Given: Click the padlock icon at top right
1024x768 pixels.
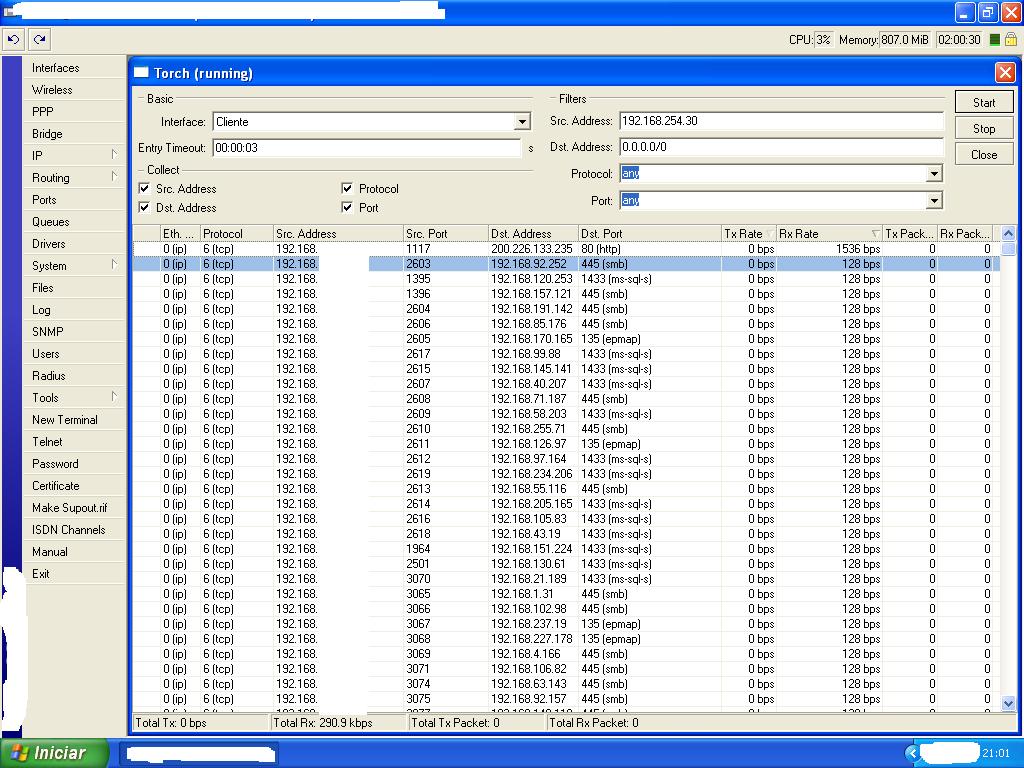Looking at the screenshot, I should click(x=1010, y=40).
